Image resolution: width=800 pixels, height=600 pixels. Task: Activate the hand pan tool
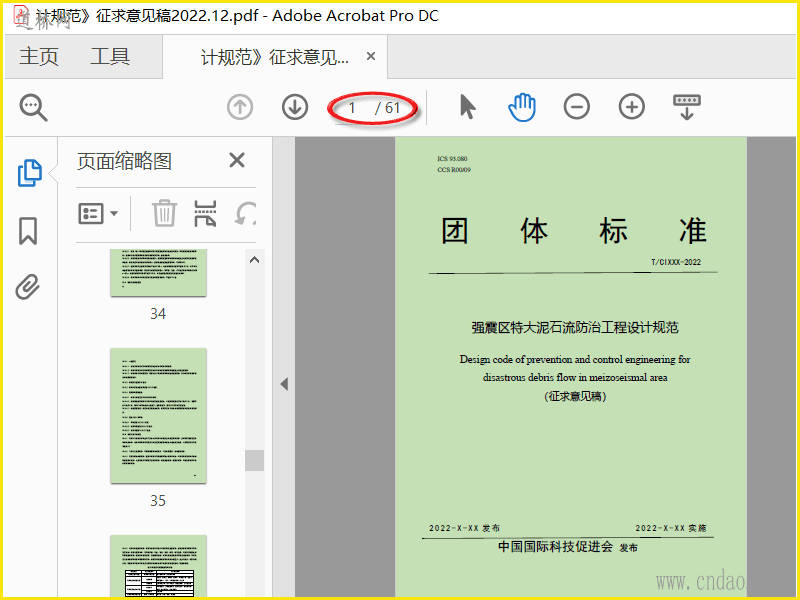522,107
